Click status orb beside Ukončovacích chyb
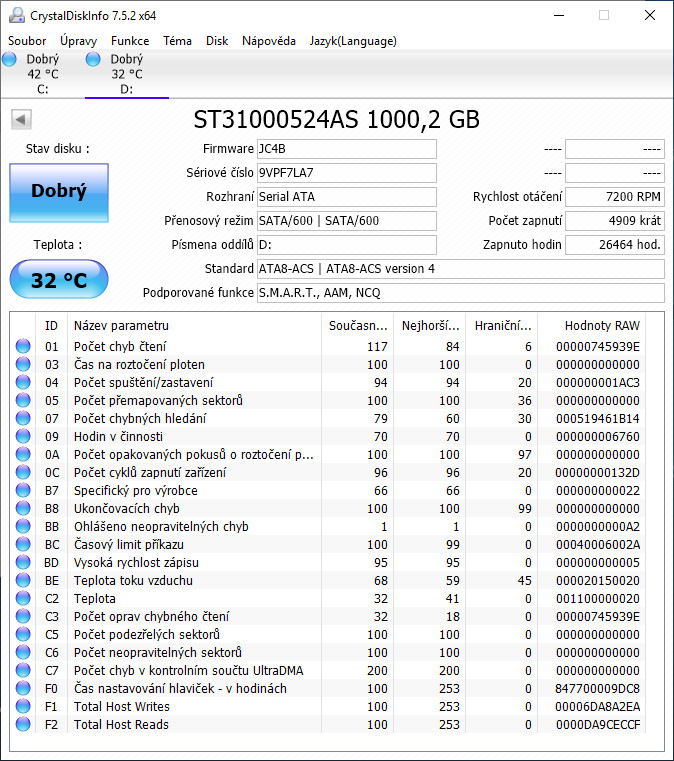Viewport: 674px width, 761px height. (23, 509)
